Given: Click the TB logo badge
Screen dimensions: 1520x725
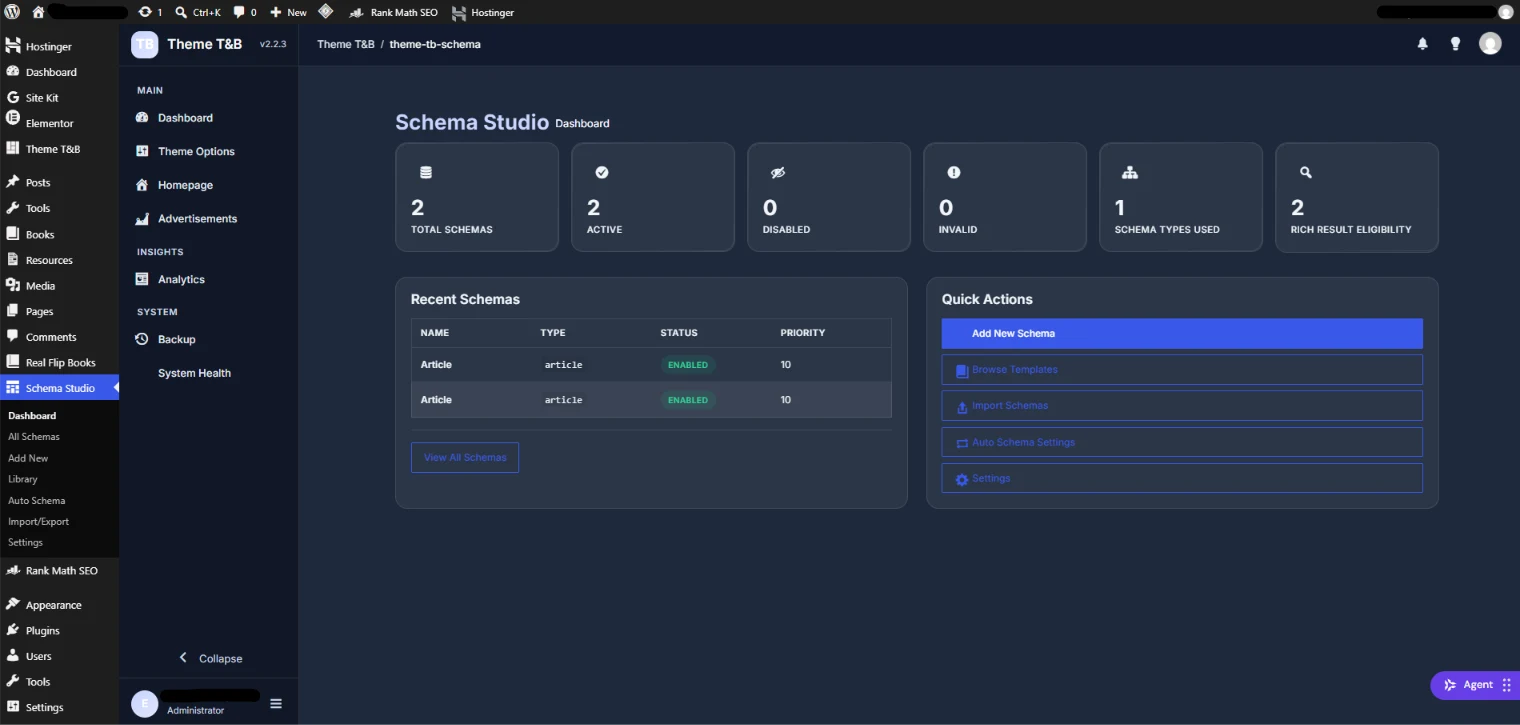Looking at the screenshot, I should (x=145, y=44).
